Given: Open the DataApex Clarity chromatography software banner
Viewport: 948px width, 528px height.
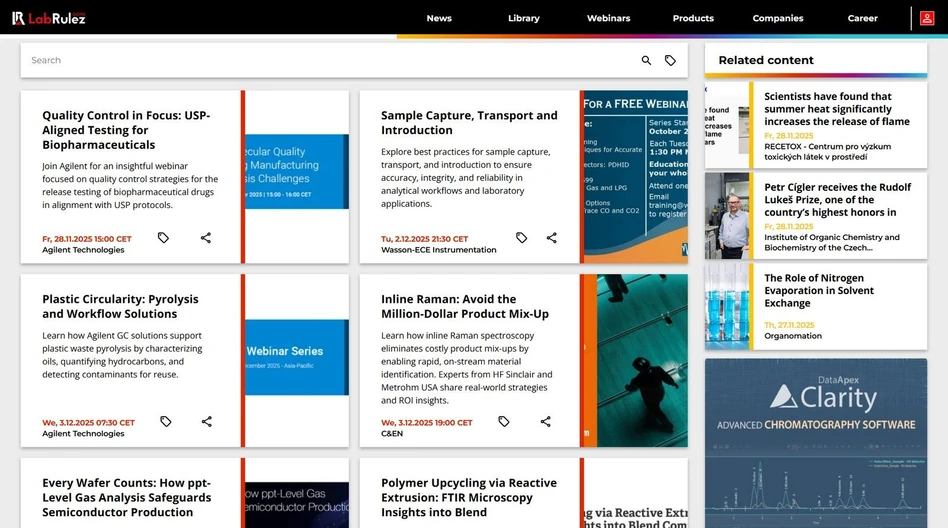Looking at the screenshot, I should [x=815, y=442].
